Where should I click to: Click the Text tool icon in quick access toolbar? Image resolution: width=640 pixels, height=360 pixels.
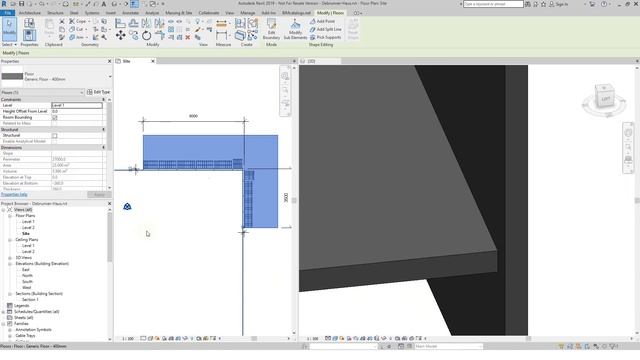104,4
